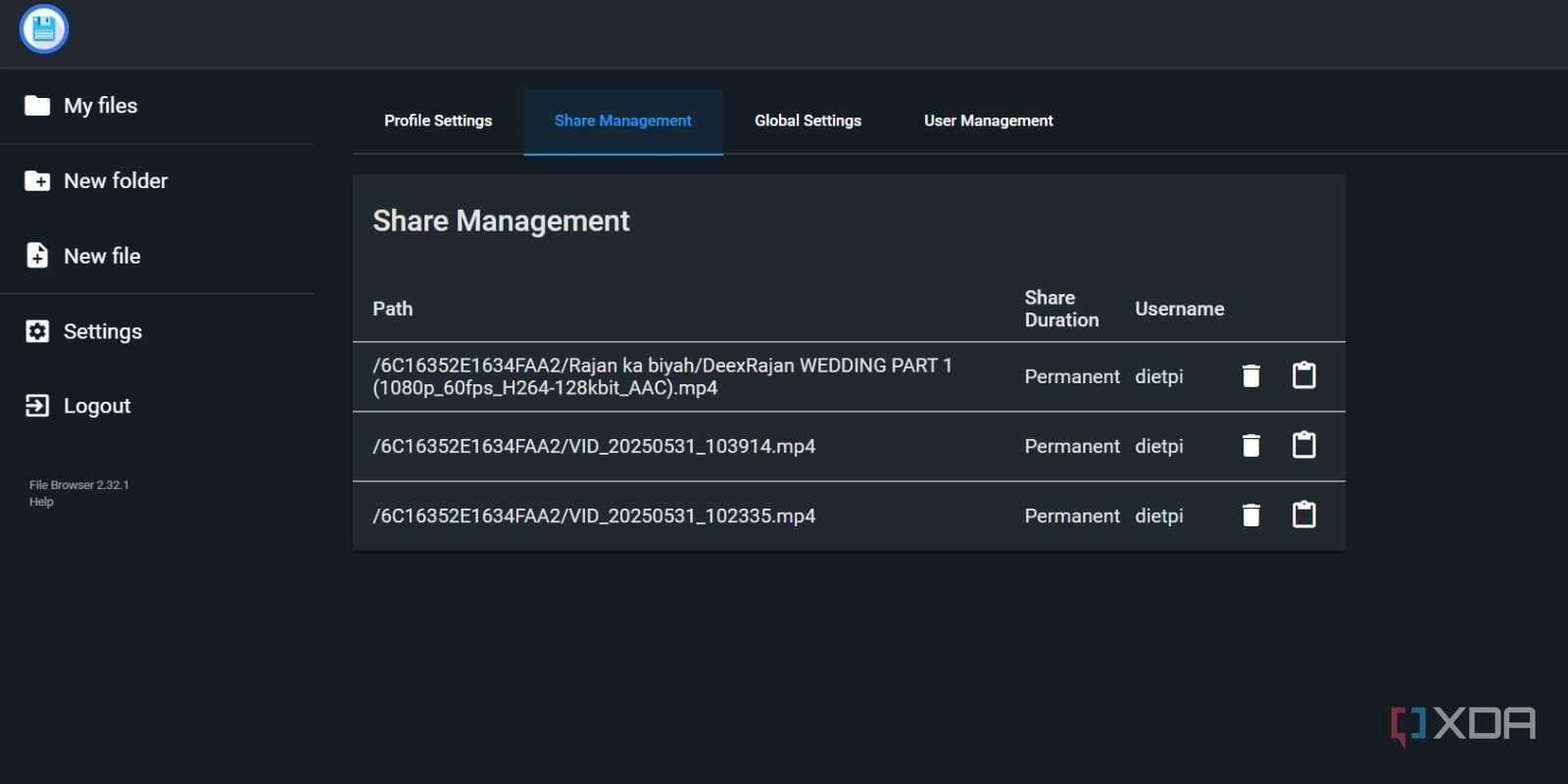
Task: Click the Share Management heading
Action: [x=501, y=221]
